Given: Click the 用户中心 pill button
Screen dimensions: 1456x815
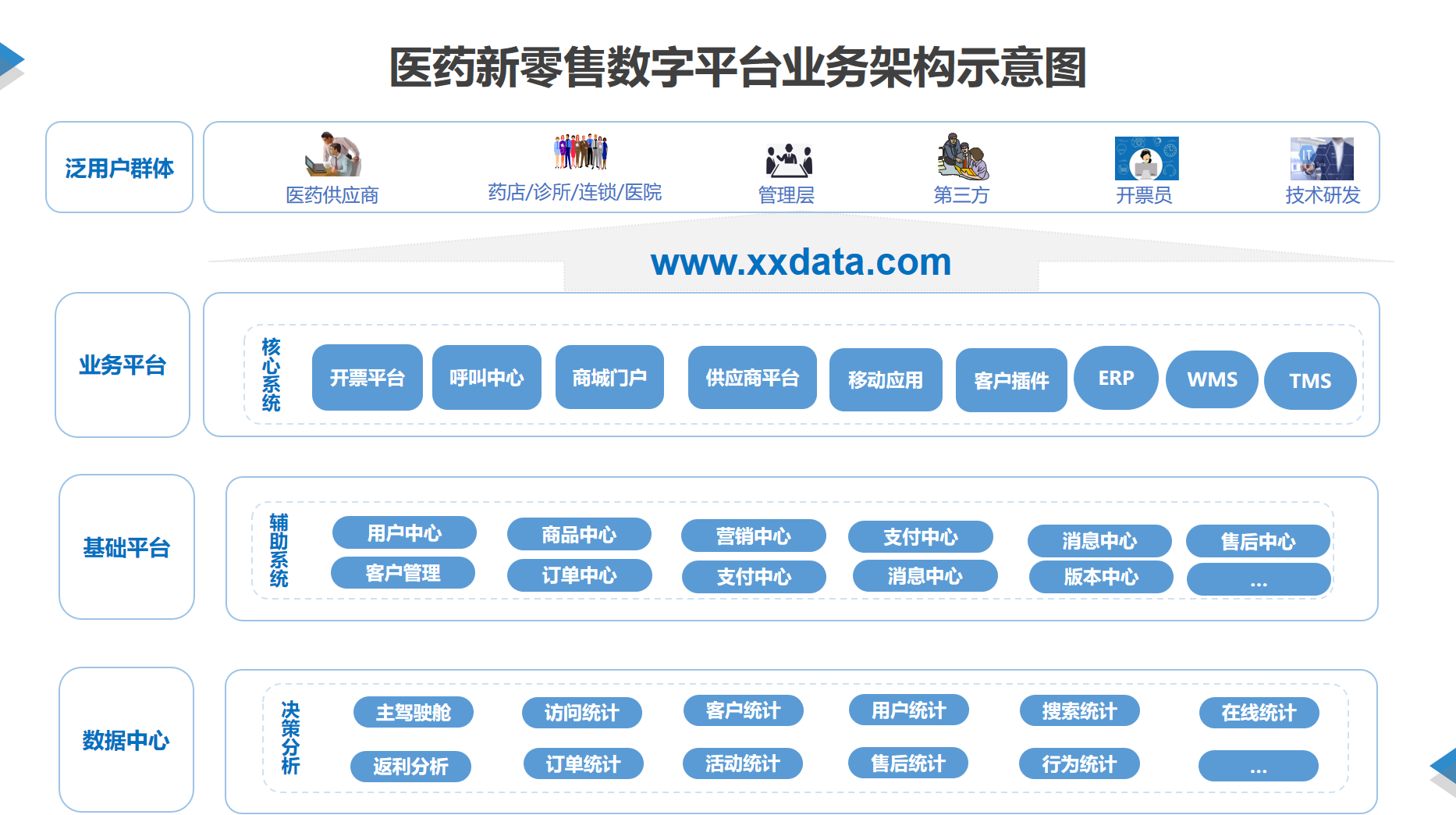Looking at the screenshot, I should coord(404,533).
